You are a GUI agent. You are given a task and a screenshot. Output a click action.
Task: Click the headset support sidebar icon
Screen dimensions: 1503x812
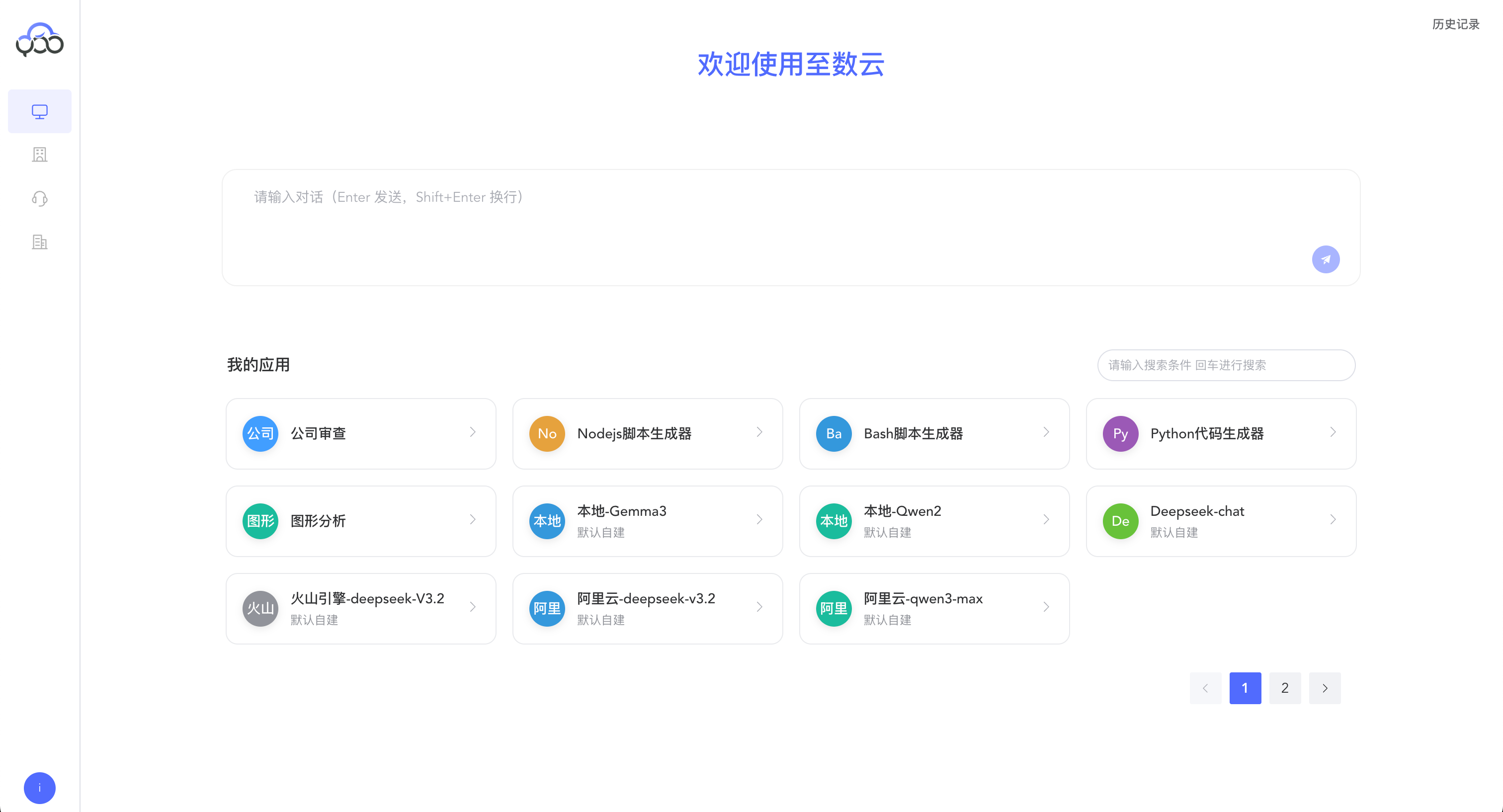[40, 198]
